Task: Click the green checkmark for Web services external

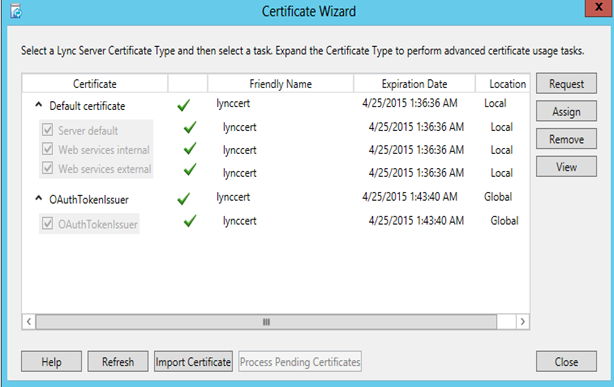Action: [190, 170]
